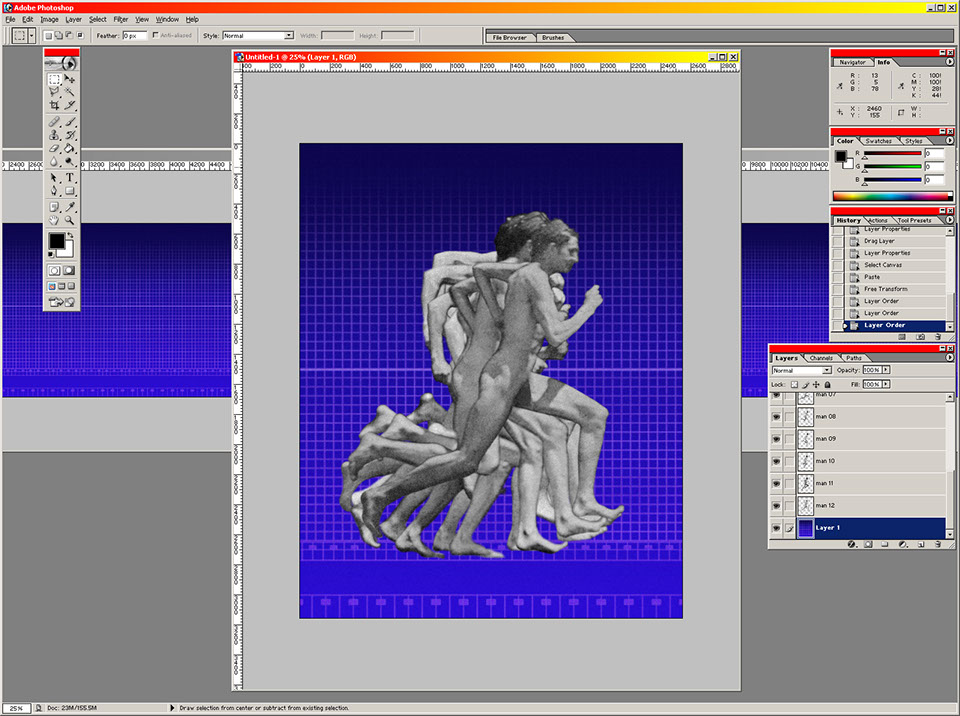Select the Blur tool
This screenshot has width=960, height=716.
click(54, 161)
